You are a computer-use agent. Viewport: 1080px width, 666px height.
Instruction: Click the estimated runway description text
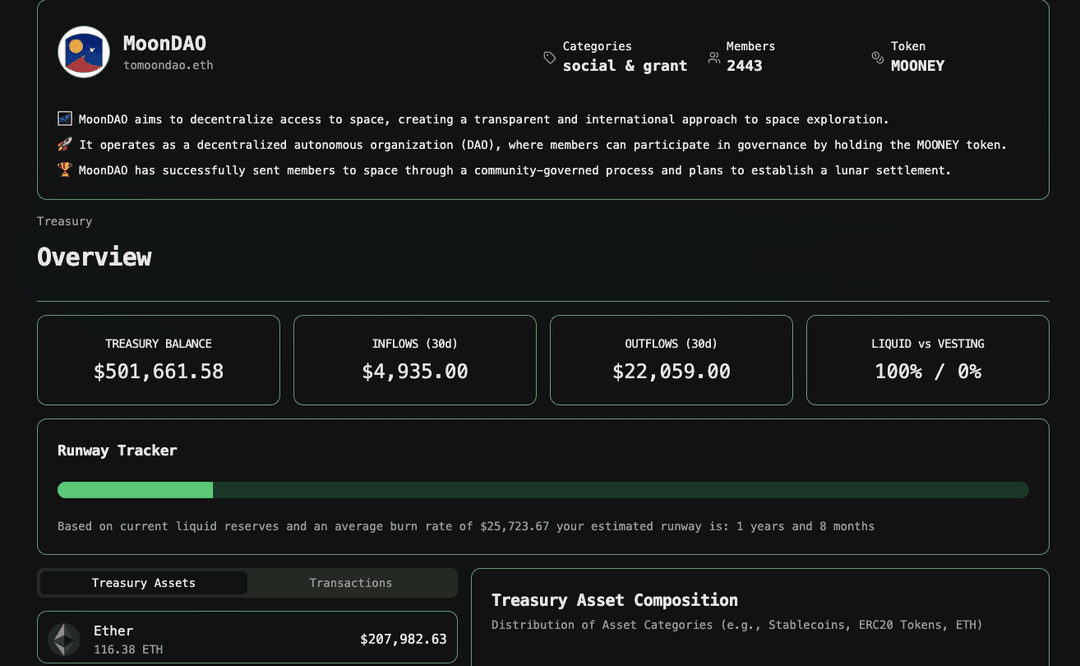click(x=466, y=526)
